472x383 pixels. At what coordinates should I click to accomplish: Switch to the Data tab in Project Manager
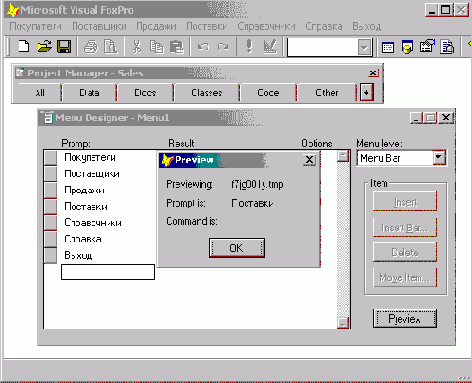click(89, 92)
